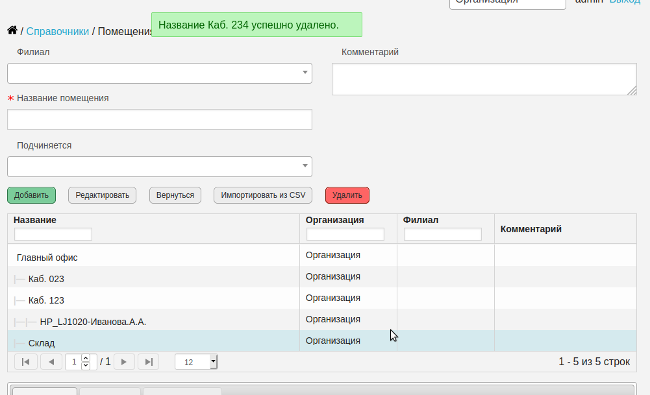Open the Филиал dropdown
Screen dimensions: 650x395
pos(160,73)
